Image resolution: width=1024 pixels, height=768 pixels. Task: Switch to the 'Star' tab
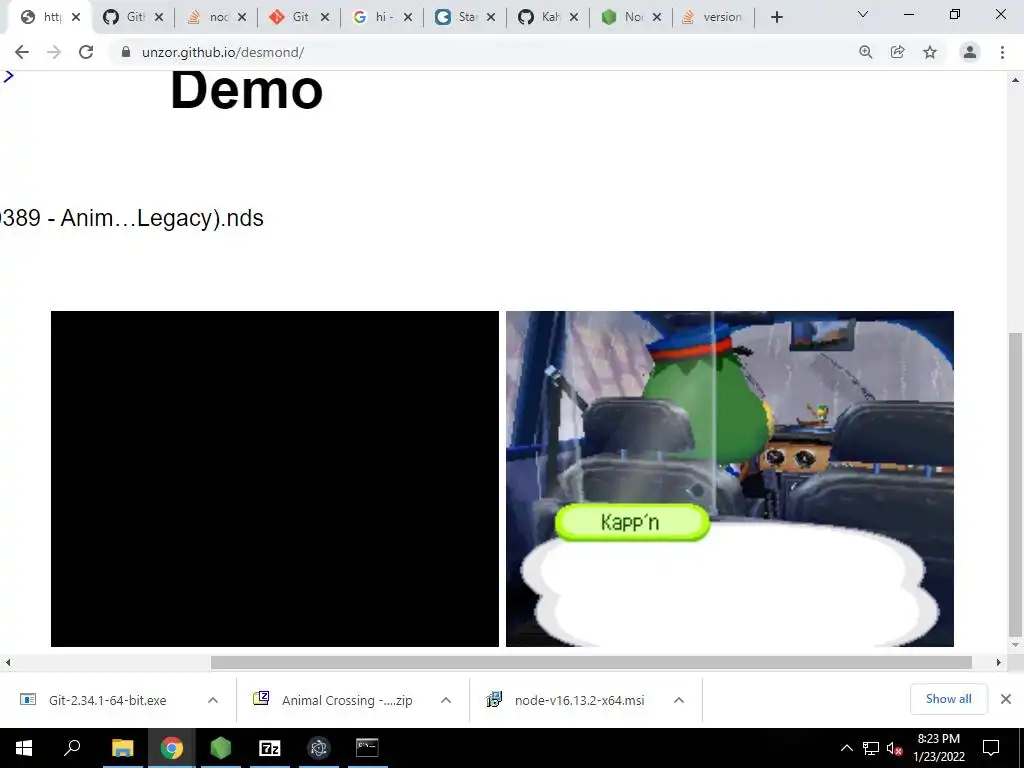coord(456,17)
